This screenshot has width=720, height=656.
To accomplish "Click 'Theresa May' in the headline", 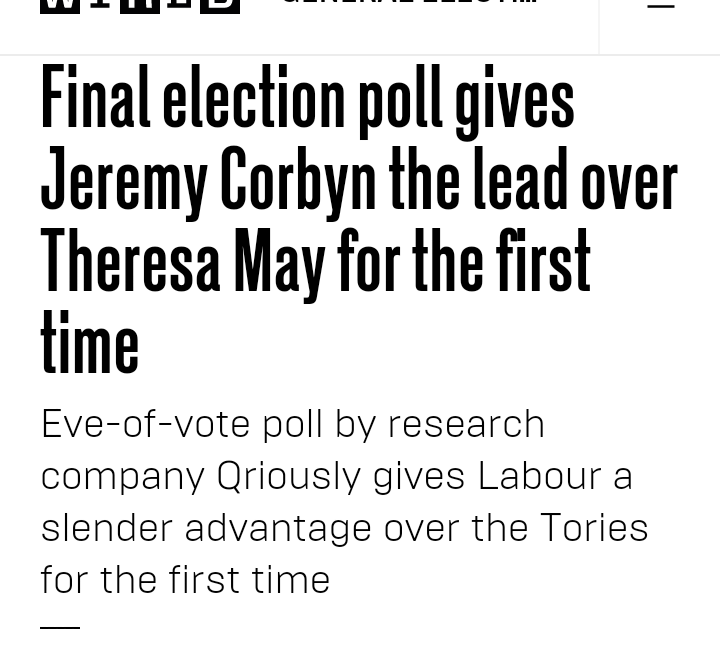I will pos(182,262).
